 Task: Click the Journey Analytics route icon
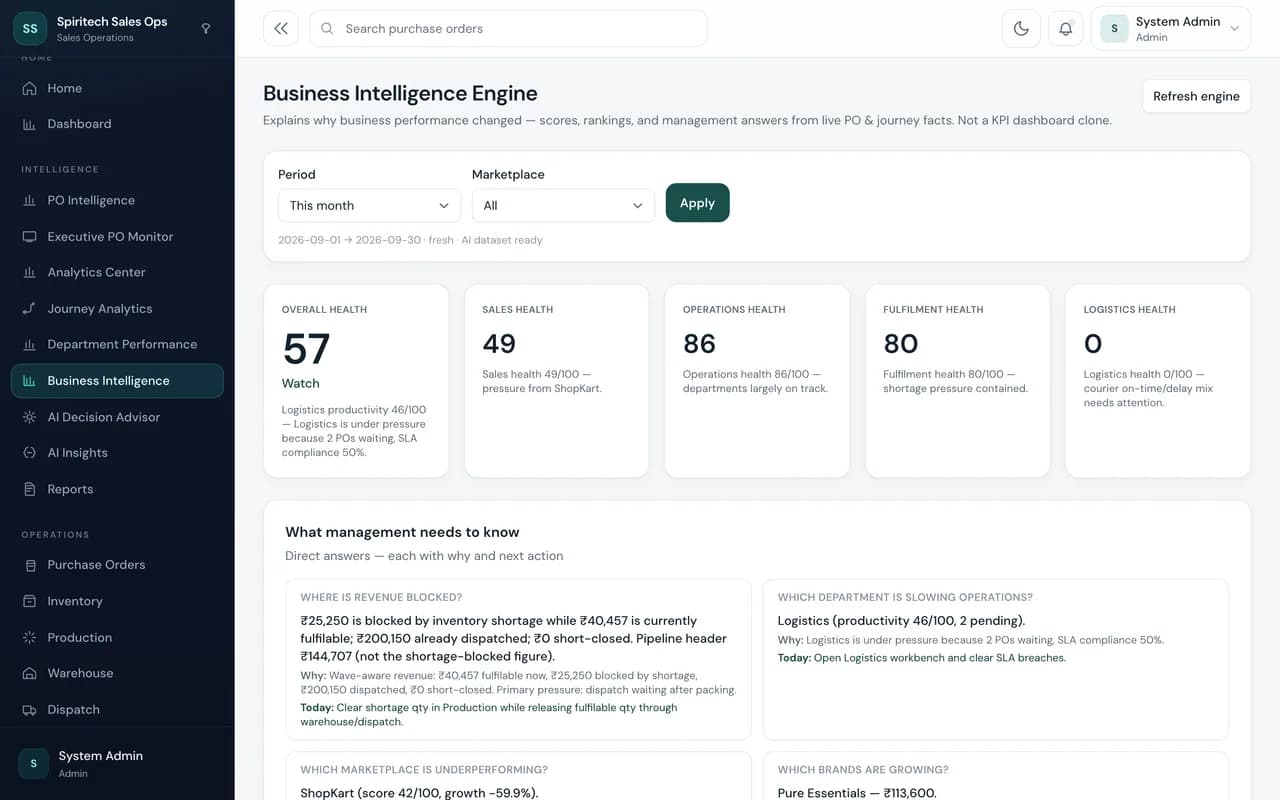pos(29,309)
